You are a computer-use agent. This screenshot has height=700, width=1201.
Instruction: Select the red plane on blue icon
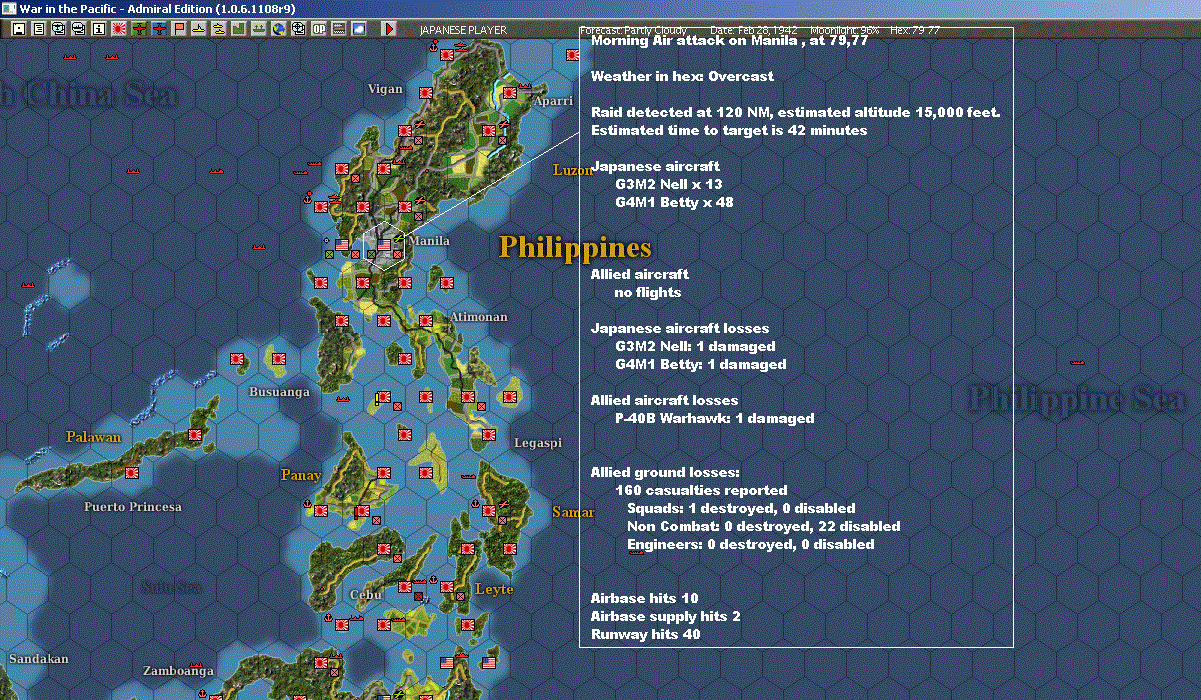point(158,30)
